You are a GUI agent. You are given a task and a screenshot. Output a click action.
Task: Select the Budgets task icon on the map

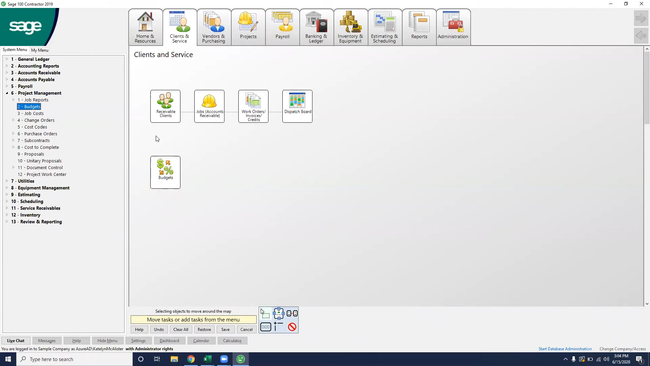point(165,172)
